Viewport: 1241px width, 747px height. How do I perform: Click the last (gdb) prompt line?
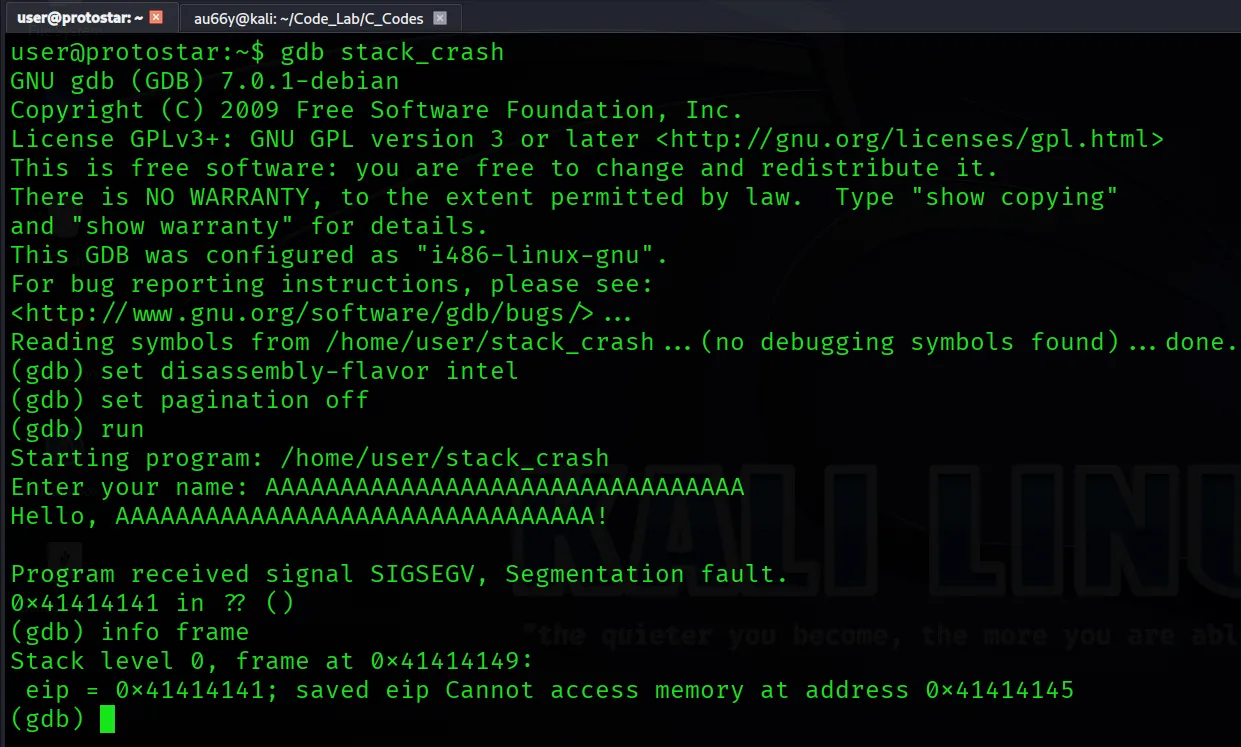(x=50, y=718)
